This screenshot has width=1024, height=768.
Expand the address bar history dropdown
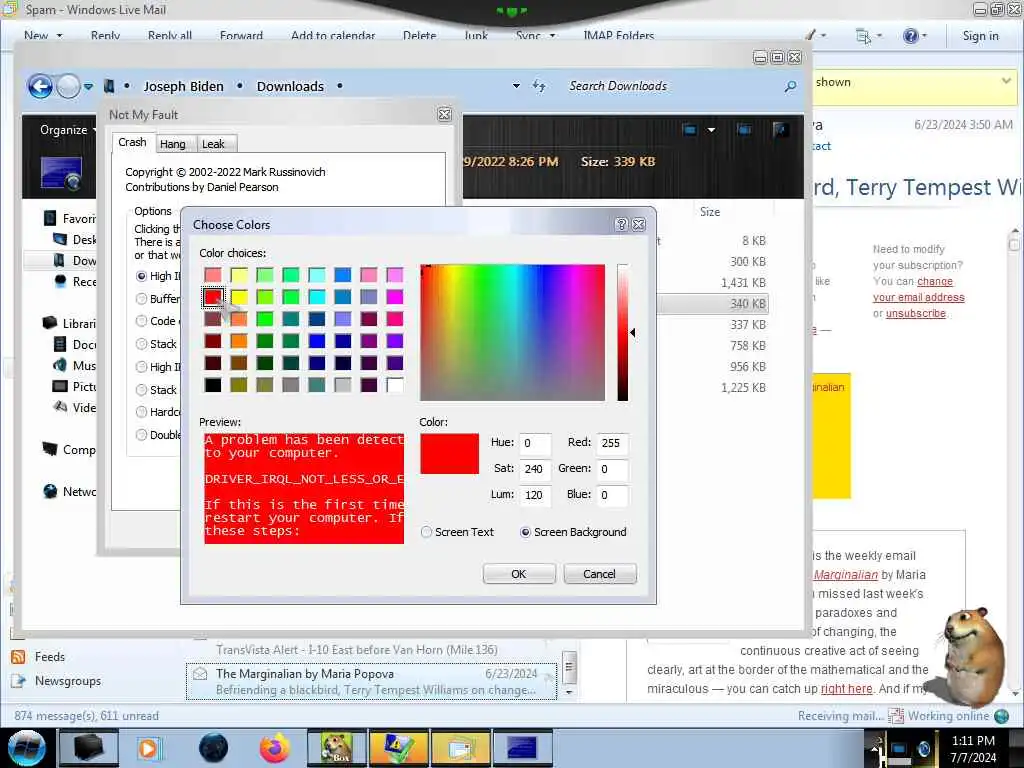point(516,86)
